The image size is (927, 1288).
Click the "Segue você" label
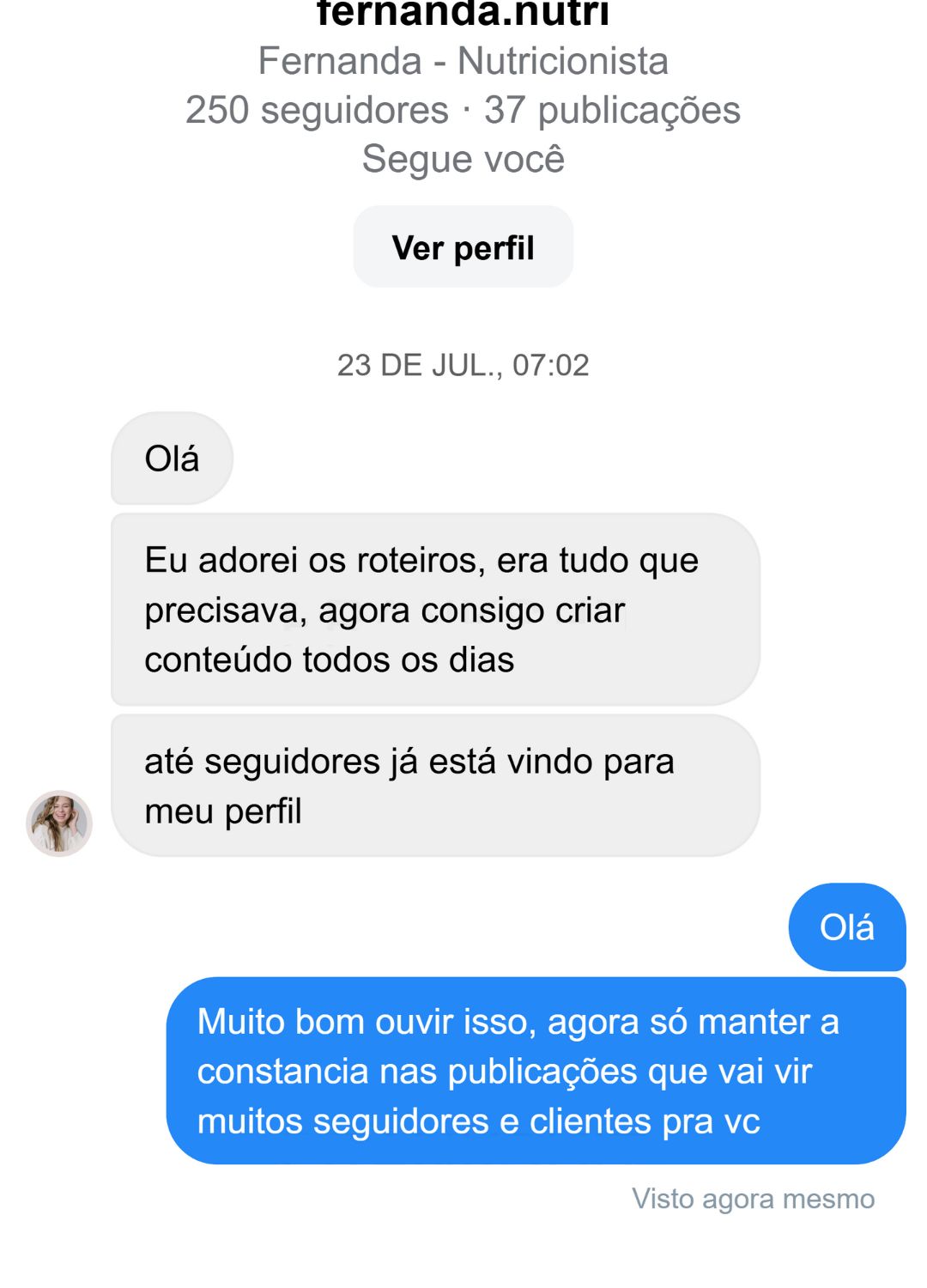click(463, 159)
